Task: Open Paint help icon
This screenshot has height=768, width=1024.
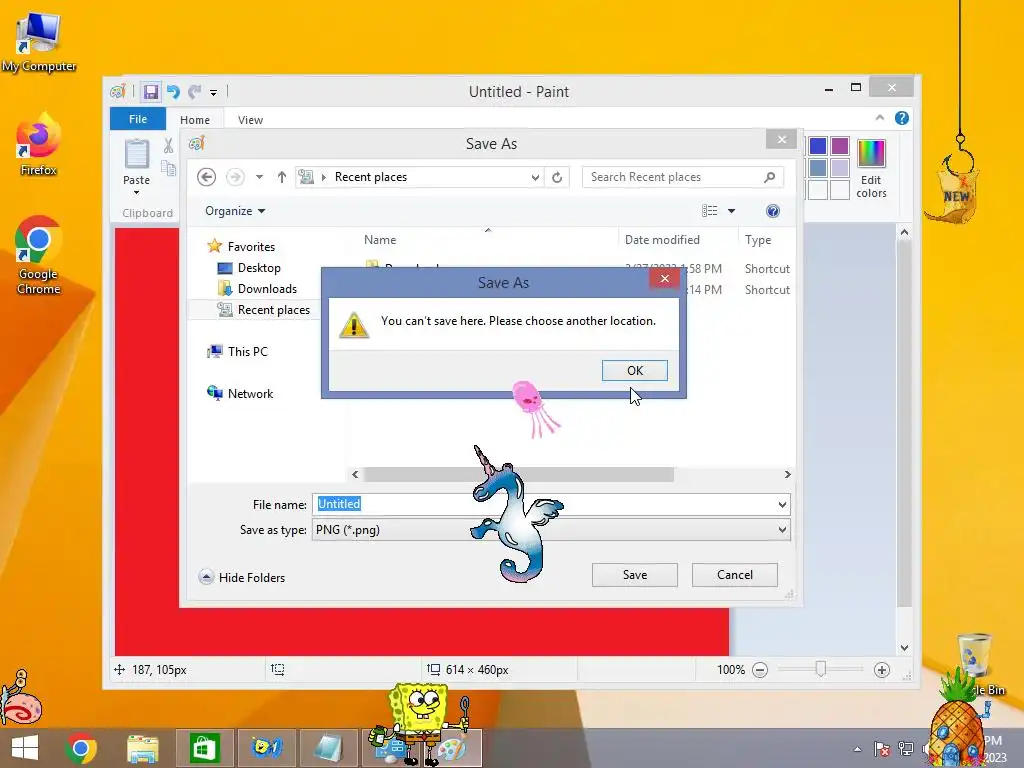Action: 902,118
